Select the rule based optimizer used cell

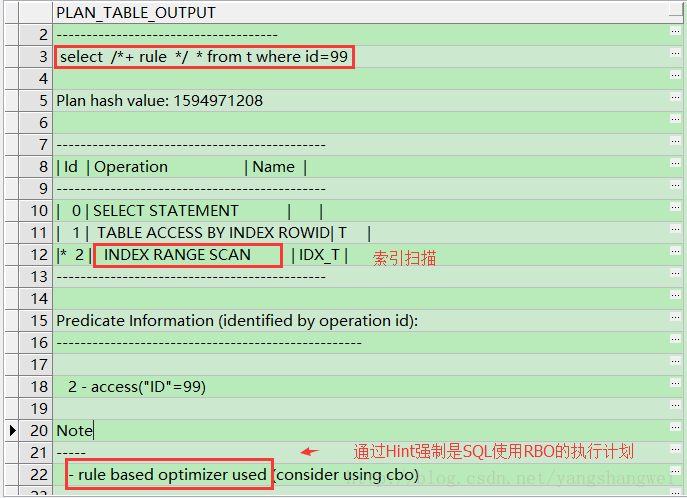point(168,475)
